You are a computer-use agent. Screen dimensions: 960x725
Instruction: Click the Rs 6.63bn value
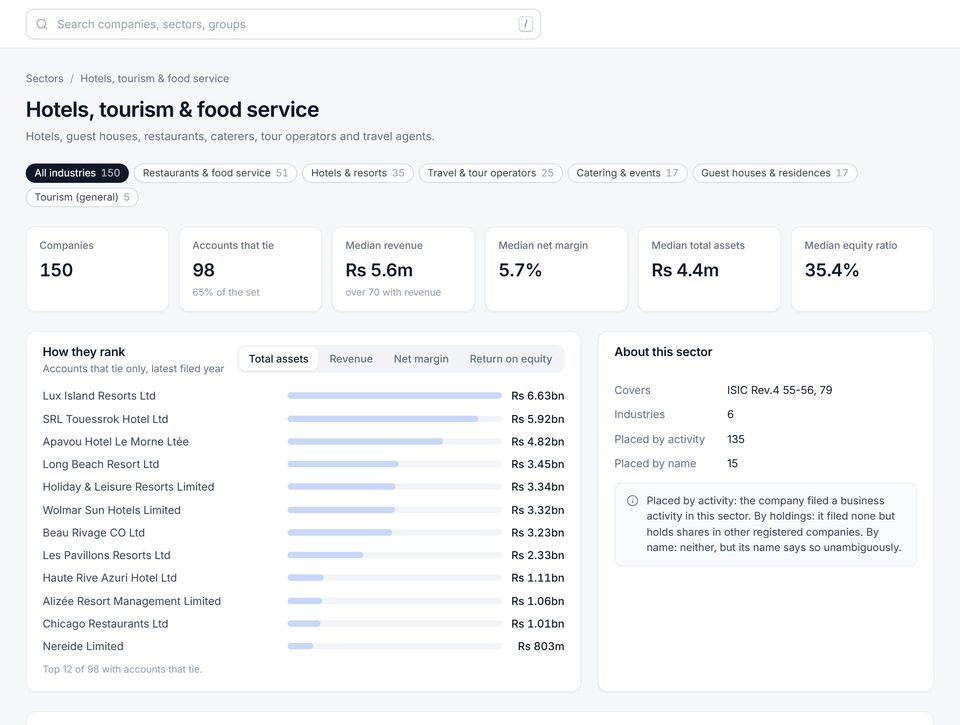(x=538, y=396)
